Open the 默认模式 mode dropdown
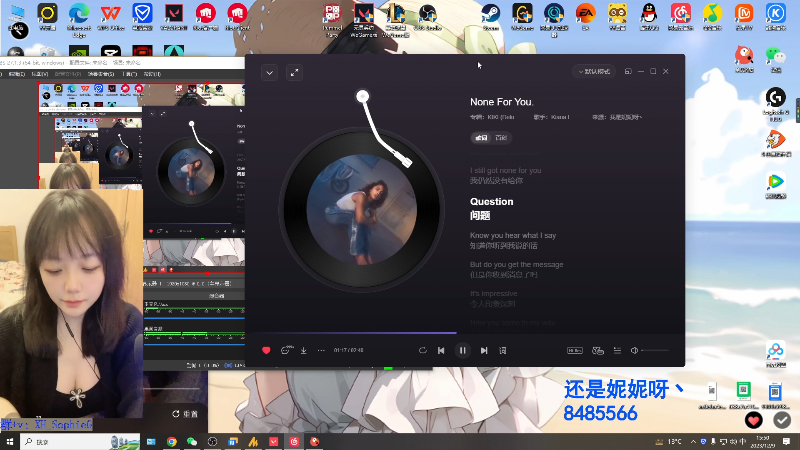 pyautogui.click(x=594, y=71)
